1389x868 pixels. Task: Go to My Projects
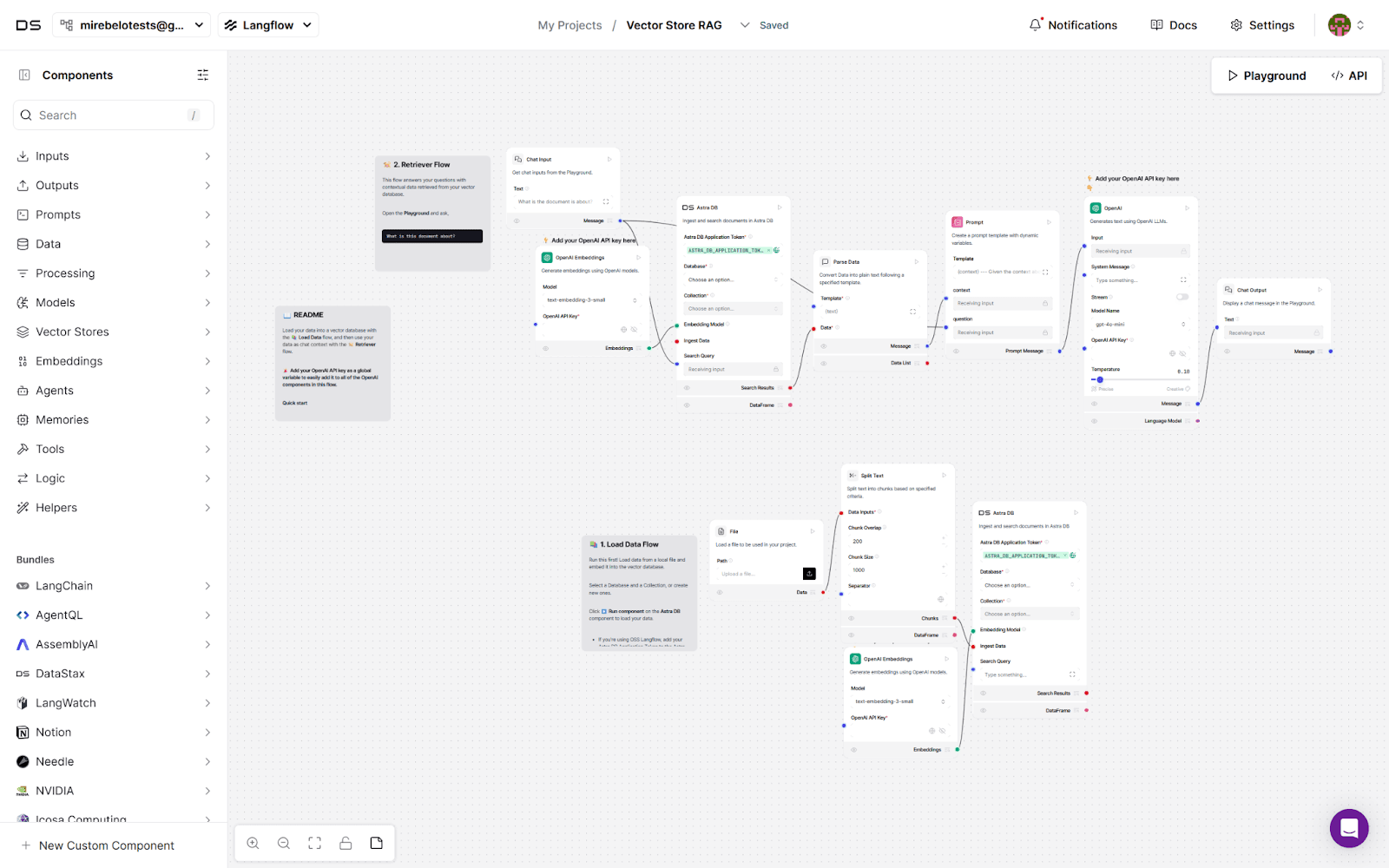569,25
